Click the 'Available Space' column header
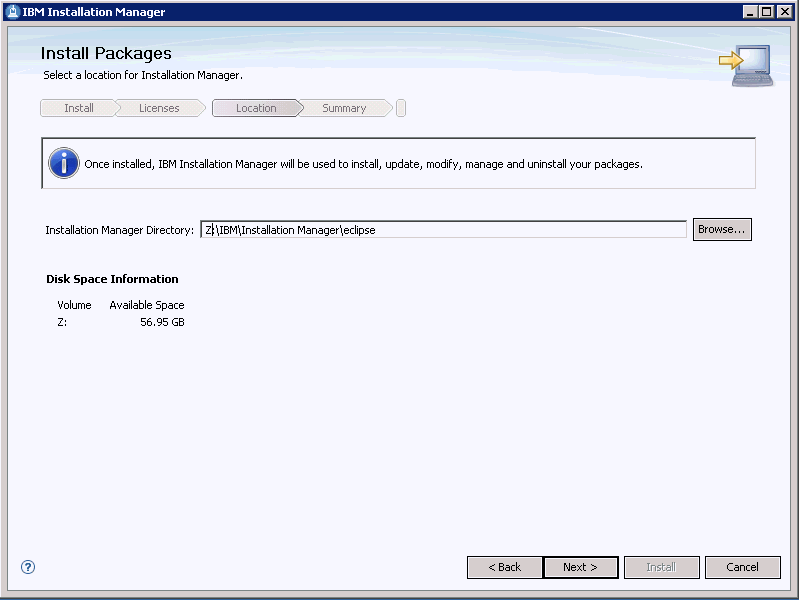Viewport: 799px width, 600px height. tap(147, 305)
